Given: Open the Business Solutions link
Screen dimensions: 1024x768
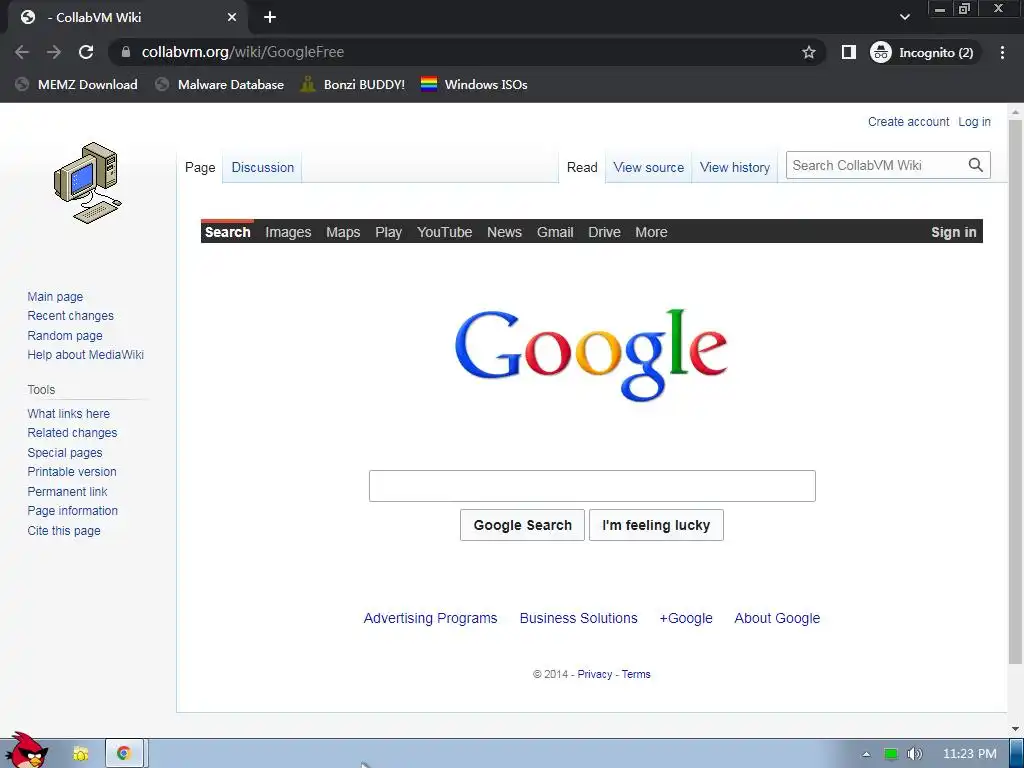Looking at the screenshot, I should click(x=579, y=618).
